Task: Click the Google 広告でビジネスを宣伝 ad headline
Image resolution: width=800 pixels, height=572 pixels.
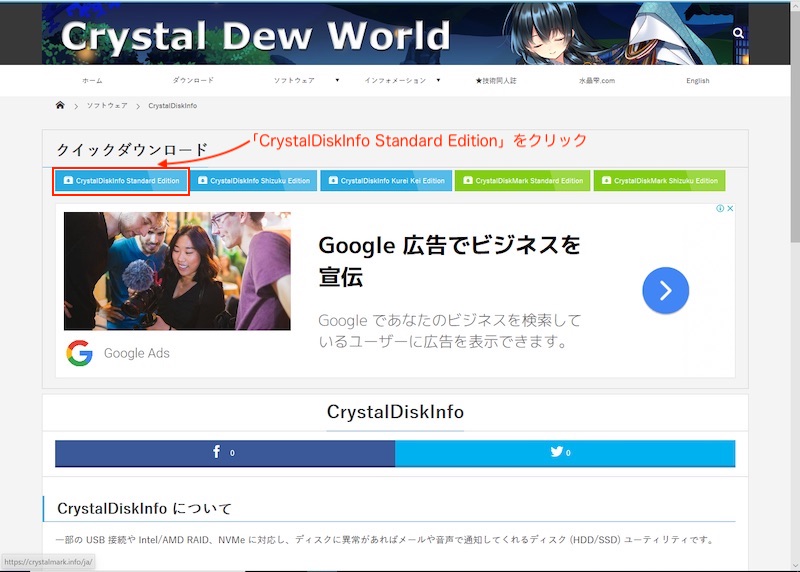Action: [x=449, y=260]
